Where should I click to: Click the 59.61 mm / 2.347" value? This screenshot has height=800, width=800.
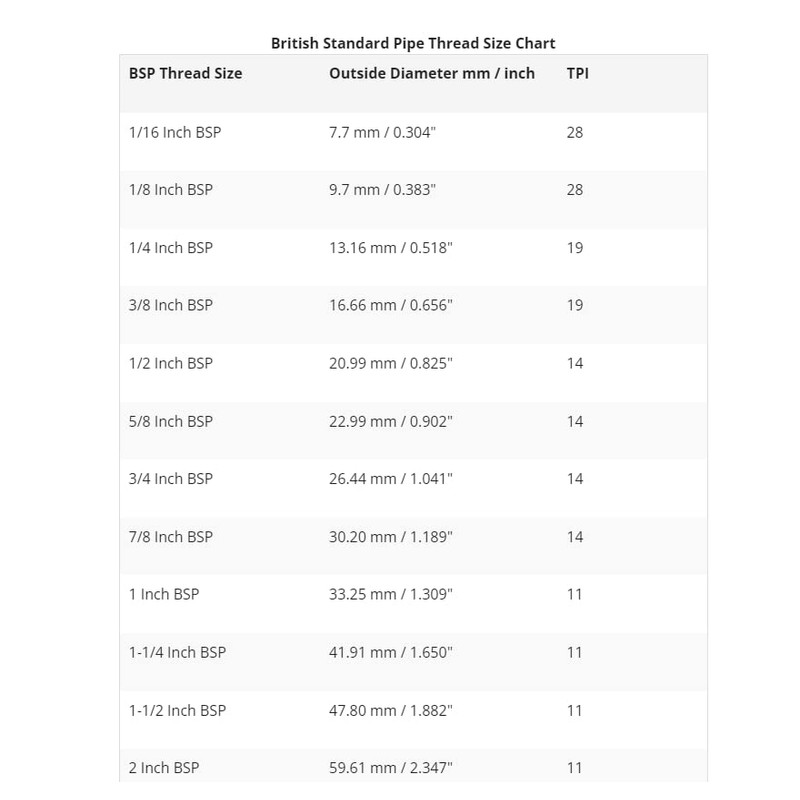coord(391,768)
